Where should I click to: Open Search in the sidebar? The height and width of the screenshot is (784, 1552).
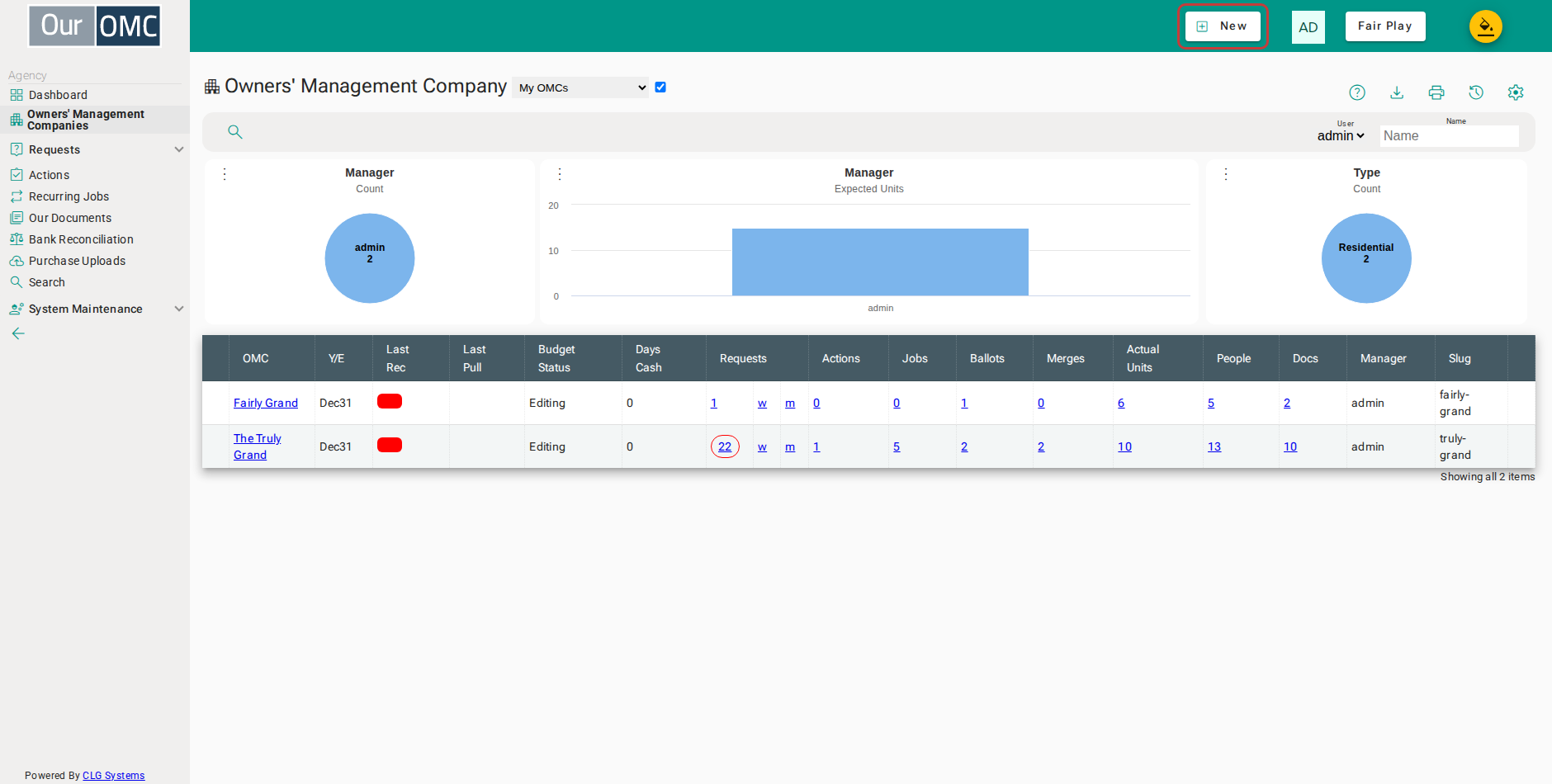pos(46,282)
